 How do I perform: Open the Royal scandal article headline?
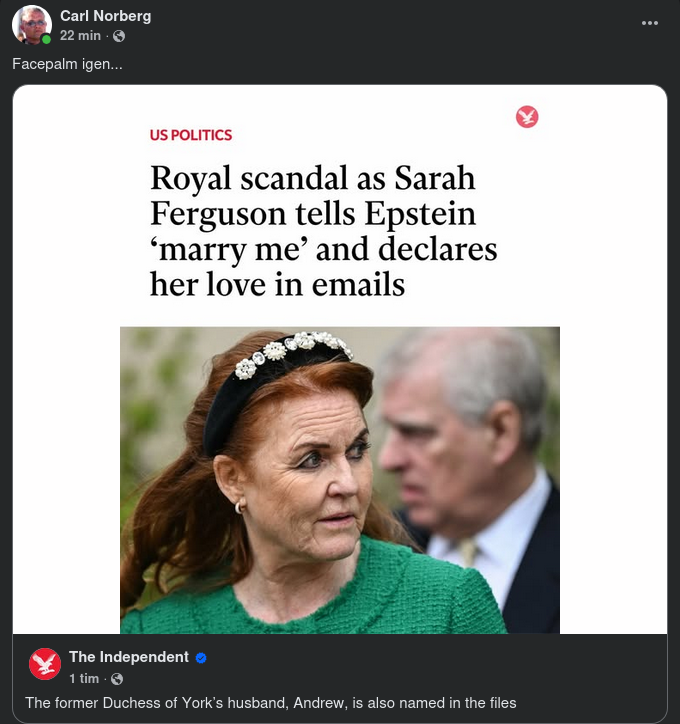323,230
